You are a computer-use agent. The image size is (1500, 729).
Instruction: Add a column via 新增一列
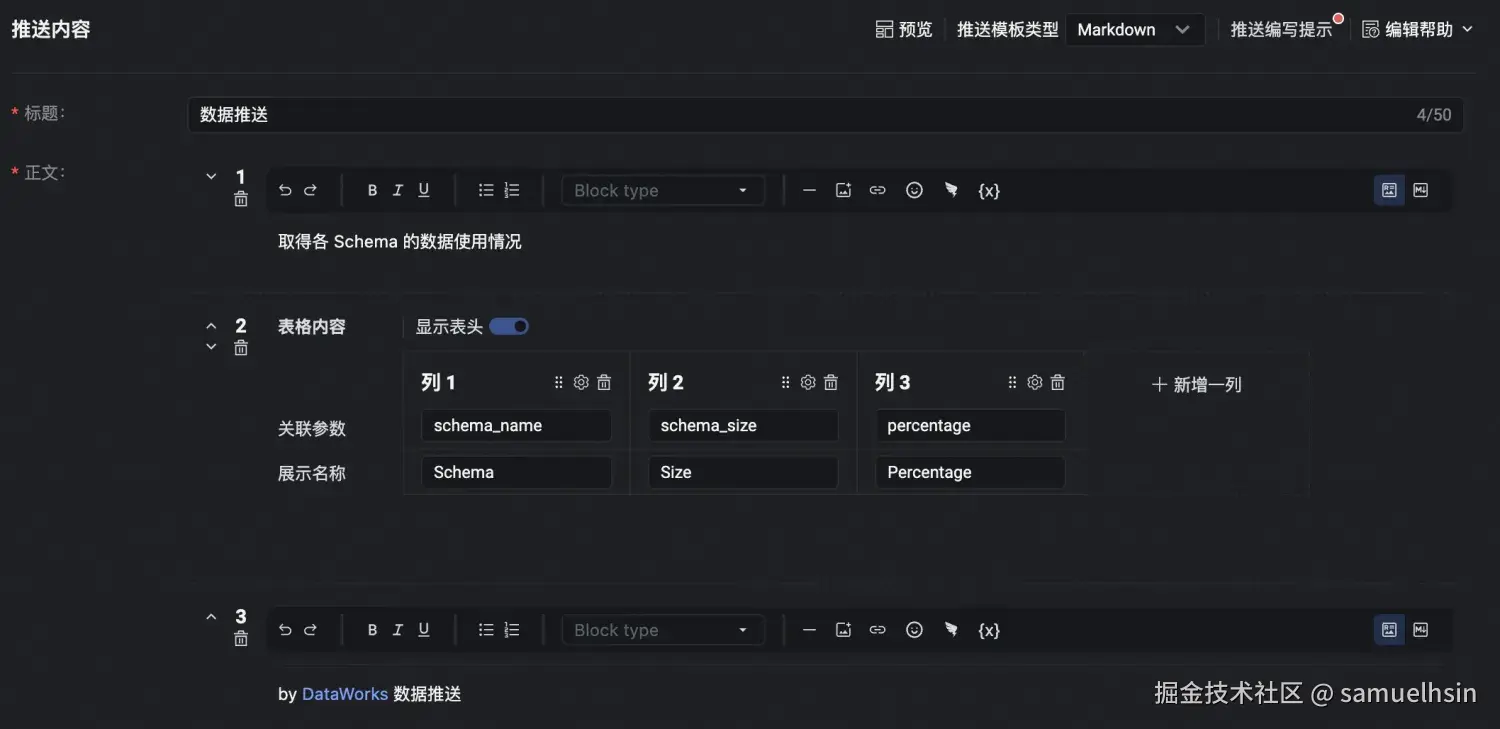coord(1197,384)
